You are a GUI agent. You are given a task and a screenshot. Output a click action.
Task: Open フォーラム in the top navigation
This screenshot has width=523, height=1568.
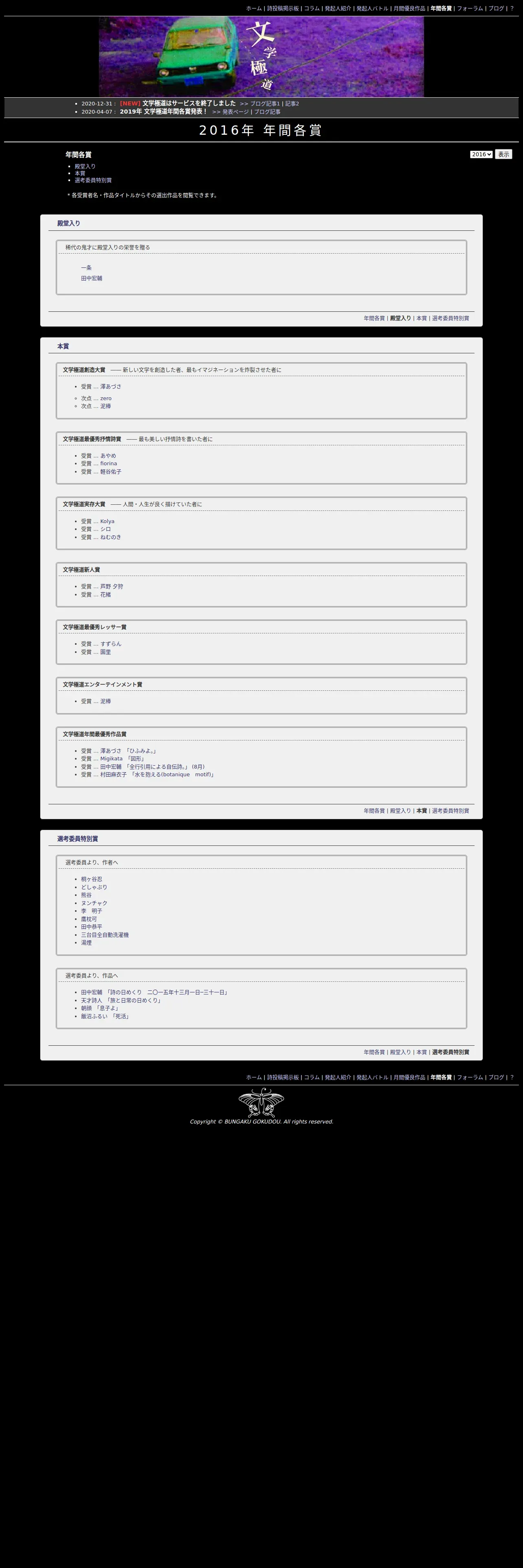pyautogui.click(x=470, y=9)
